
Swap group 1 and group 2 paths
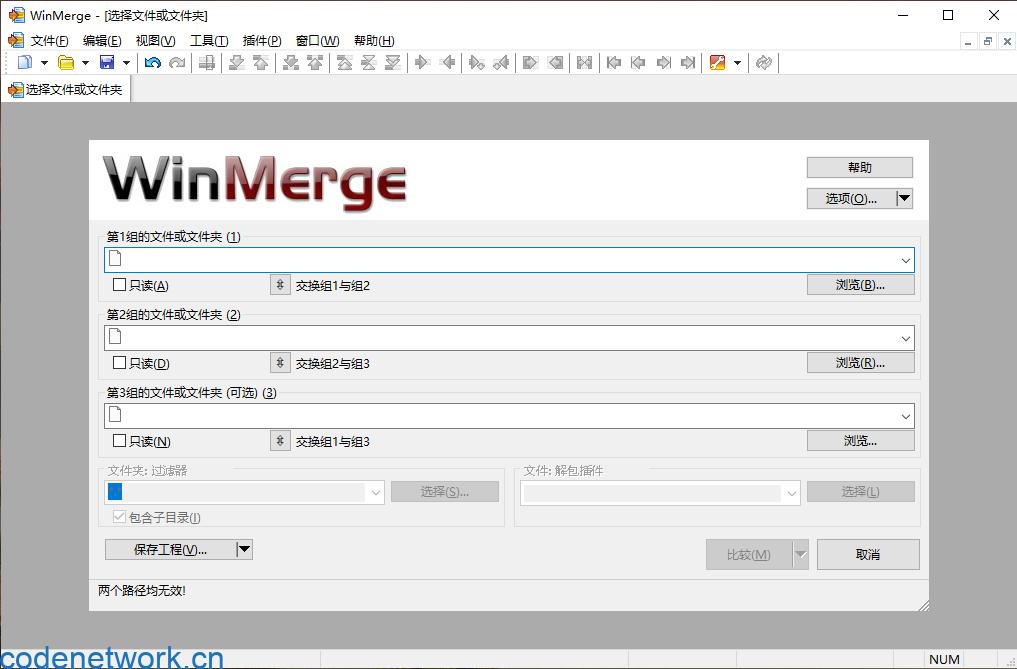pos(280,285)
